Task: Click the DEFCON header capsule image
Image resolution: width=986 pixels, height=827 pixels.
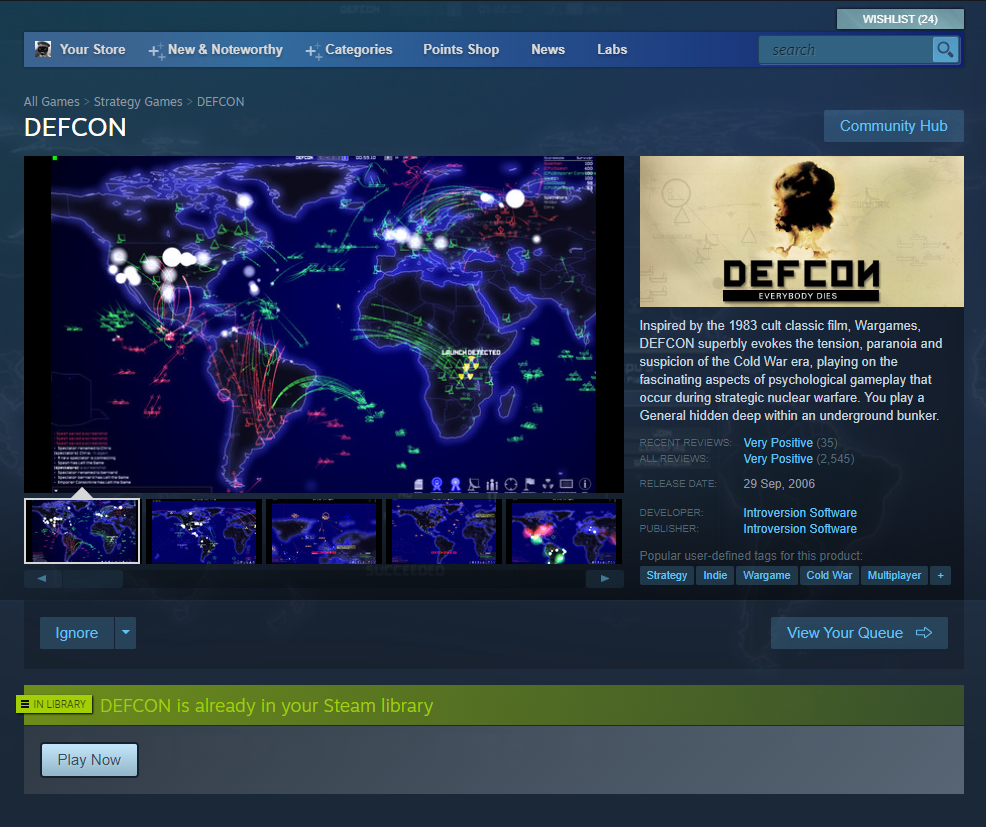Action: (802, 231)
